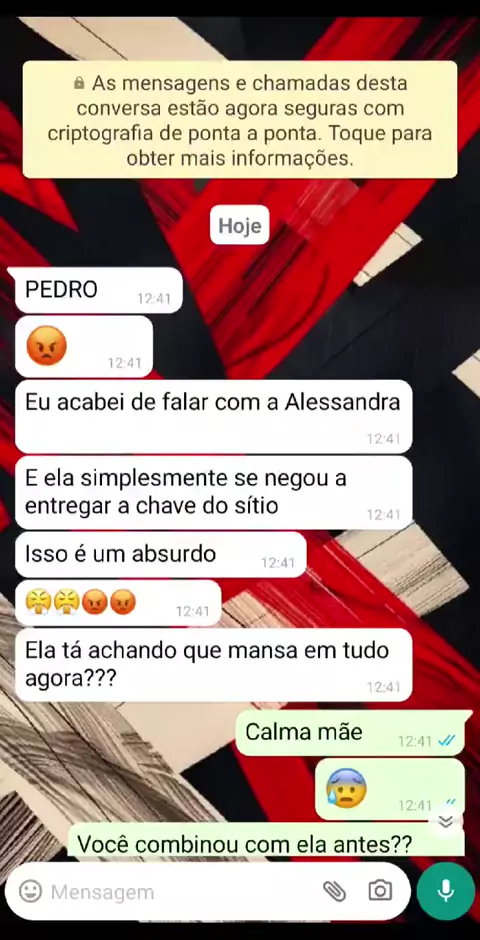Select message 'Eu acabei de falar com a Alessandra'
This screenshot has width=480, height=940.
[213, 416]
